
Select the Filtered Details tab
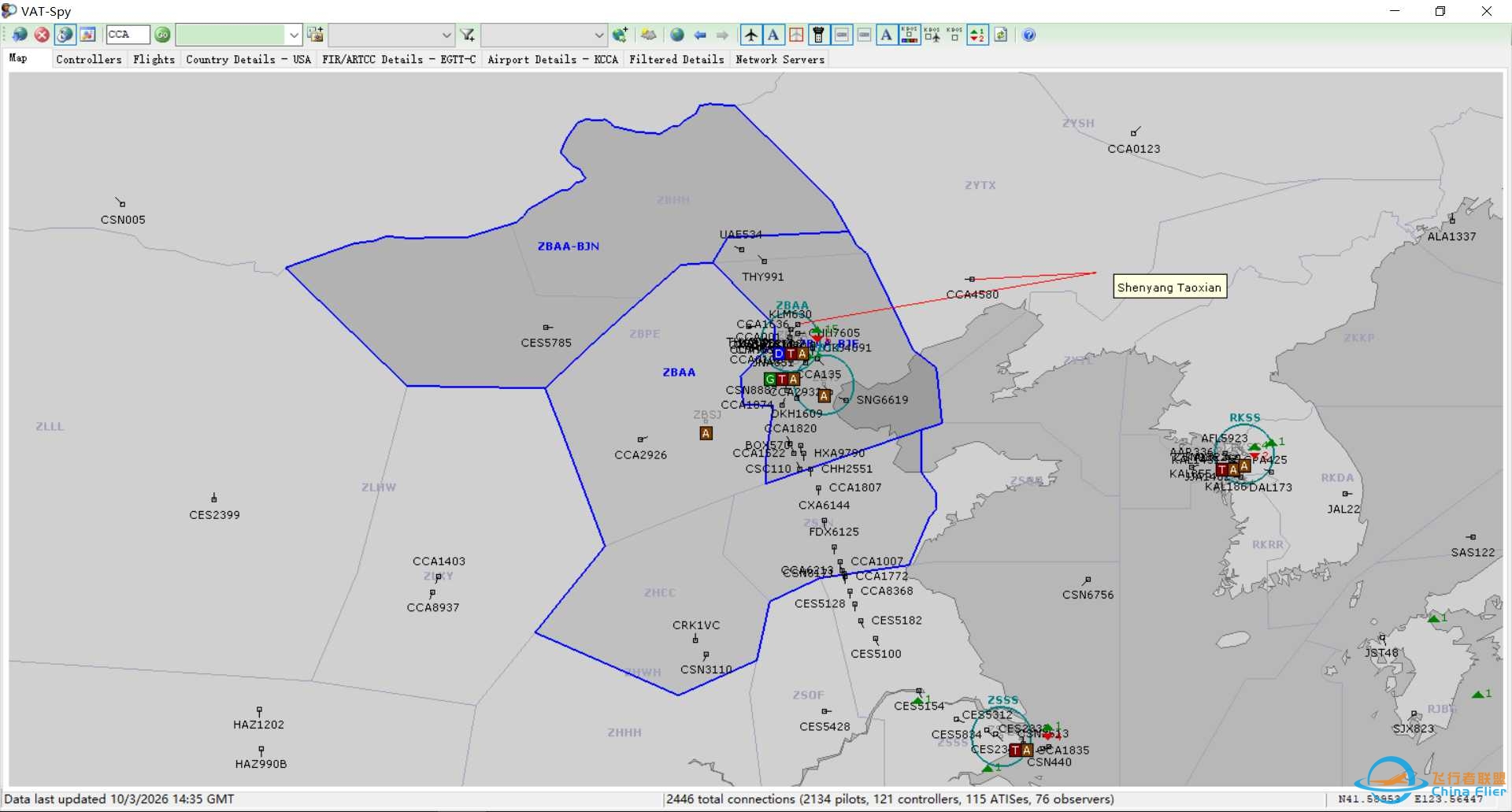coord(676,59)
